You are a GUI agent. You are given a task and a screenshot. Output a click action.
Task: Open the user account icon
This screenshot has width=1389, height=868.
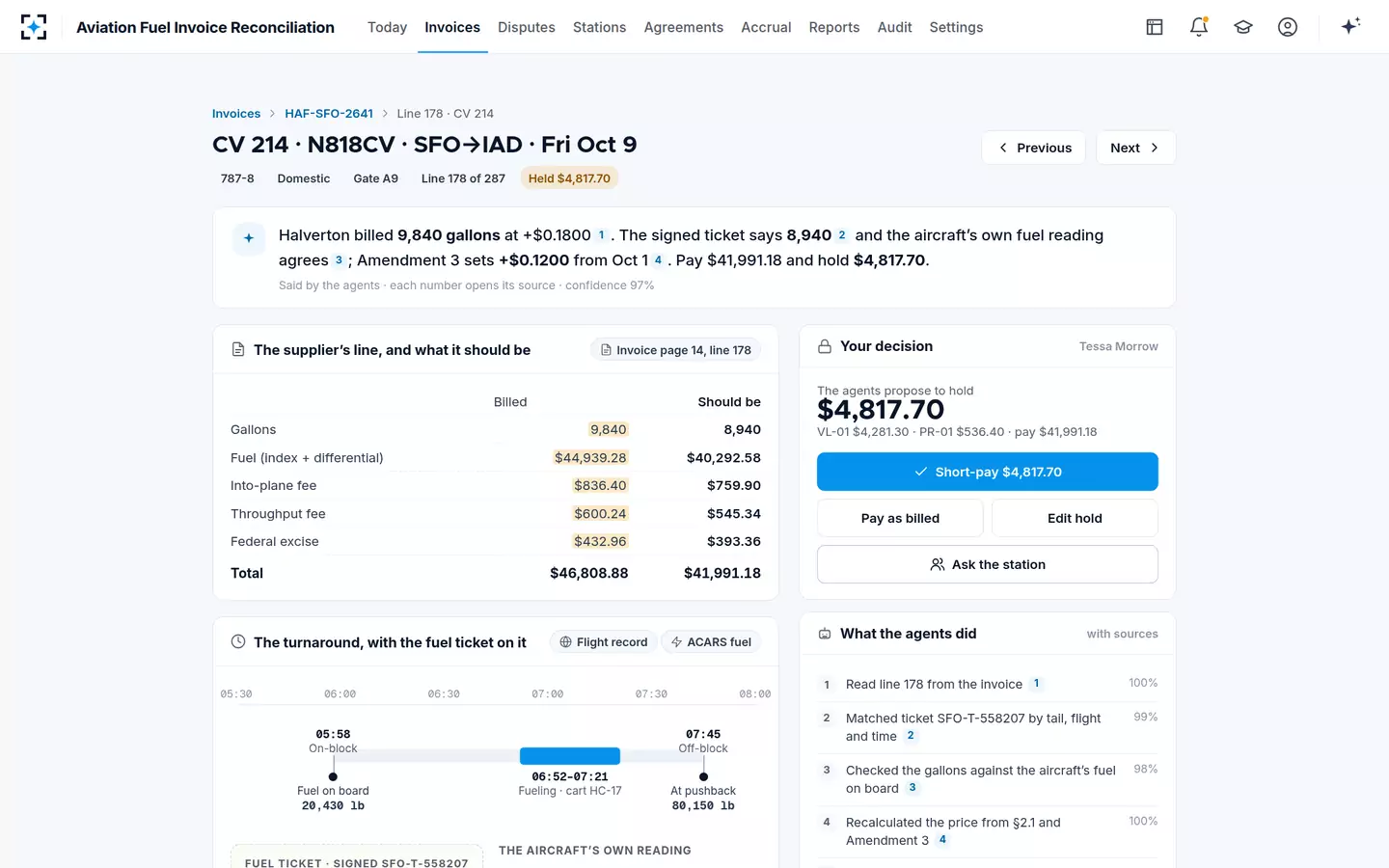tap(1288, 27)
